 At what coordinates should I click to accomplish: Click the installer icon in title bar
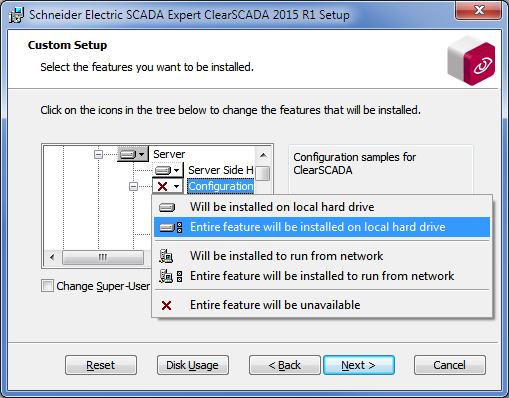pyautogui.click(x=16, y=15)
